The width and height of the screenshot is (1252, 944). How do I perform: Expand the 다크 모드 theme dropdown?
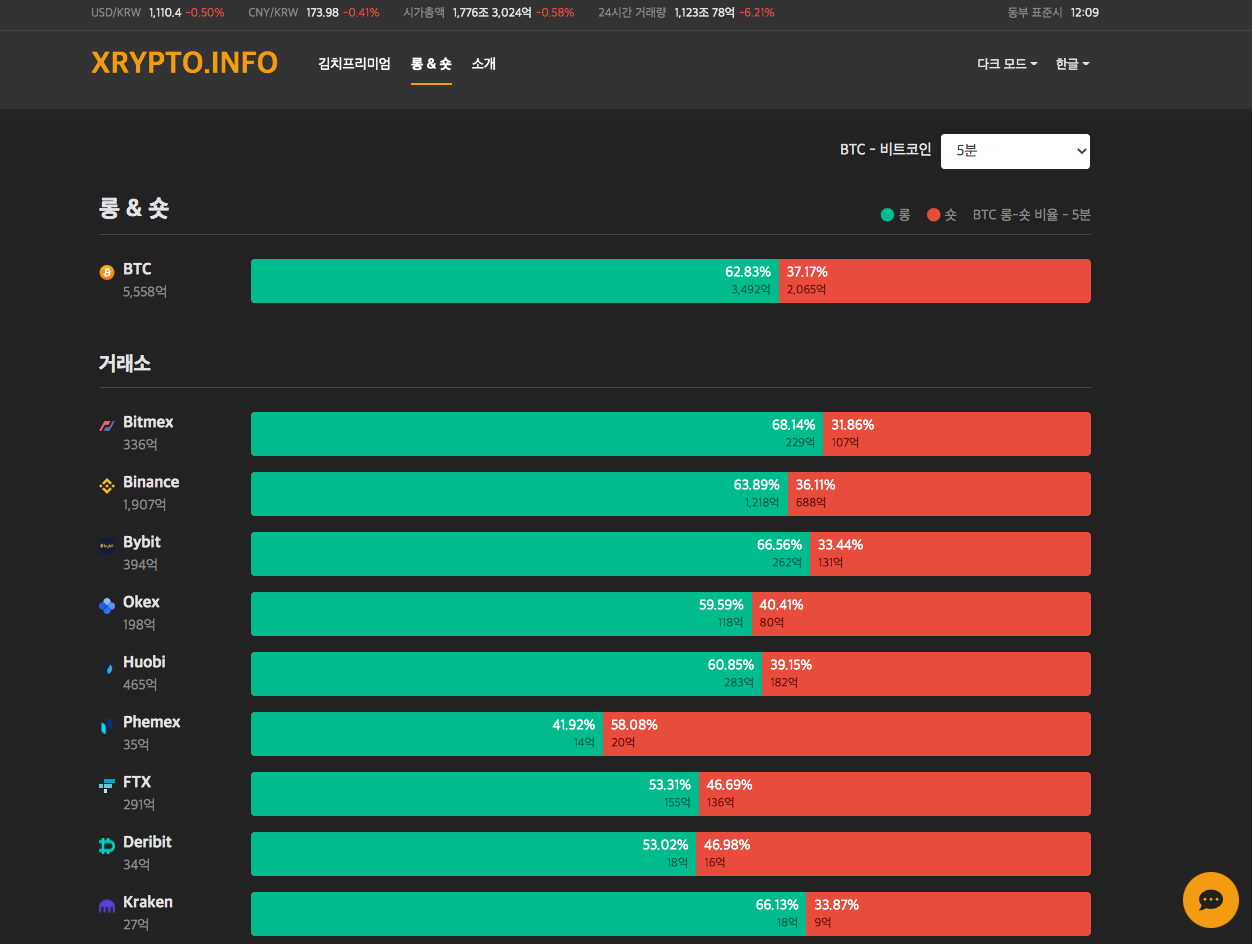click(1007, 64)
